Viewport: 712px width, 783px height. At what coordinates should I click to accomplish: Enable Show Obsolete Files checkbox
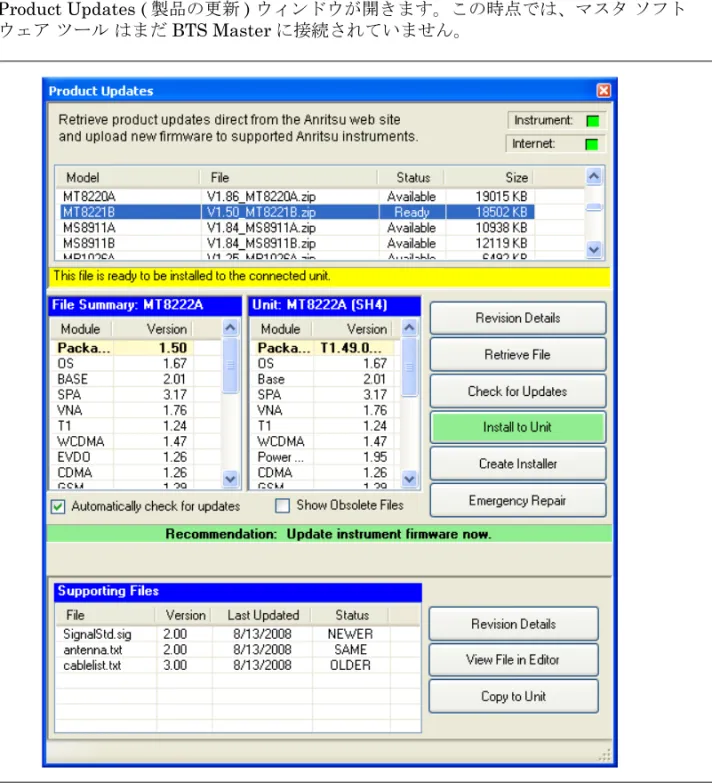click(x=283, y=506)
